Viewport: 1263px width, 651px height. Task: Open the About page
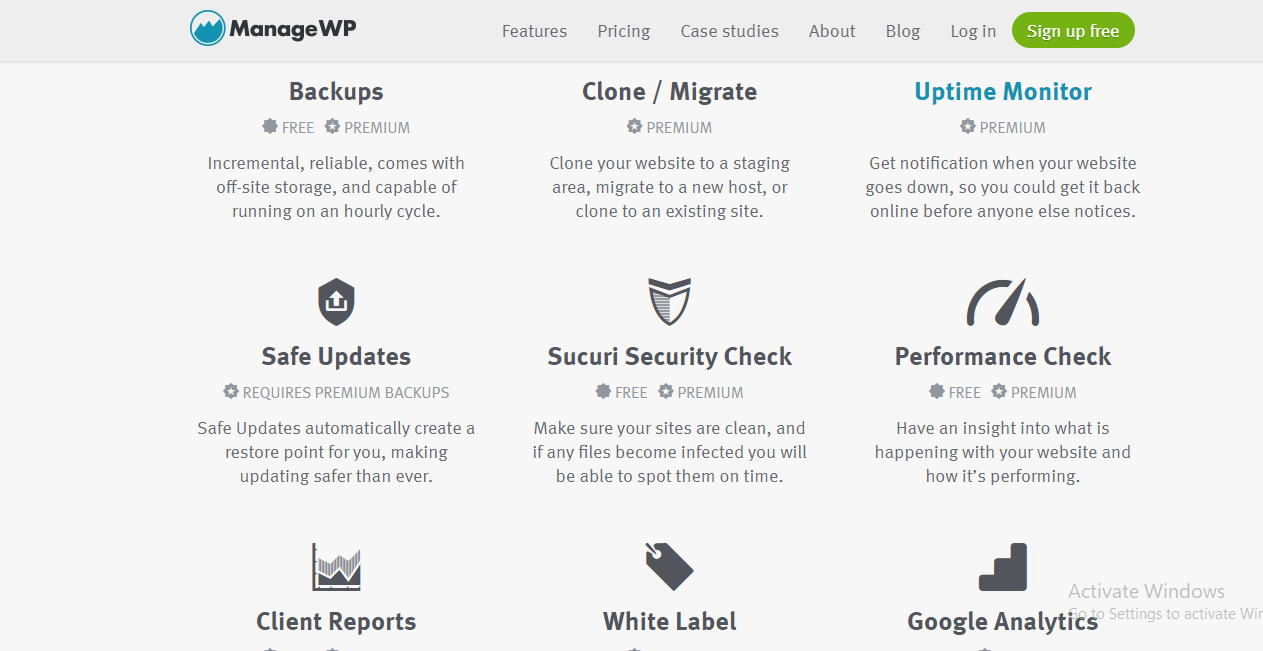tap(832, 31)
